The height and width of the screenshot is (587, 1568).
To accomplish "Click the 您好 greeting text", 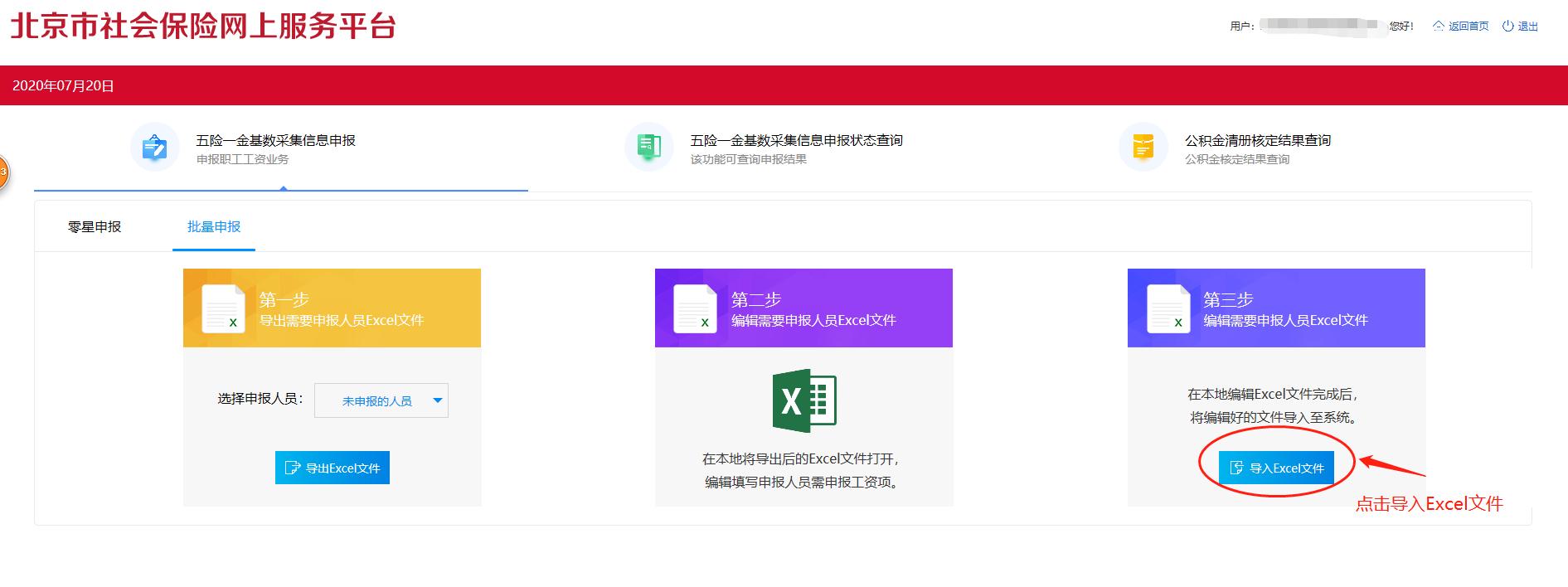I will (1401, 27).
